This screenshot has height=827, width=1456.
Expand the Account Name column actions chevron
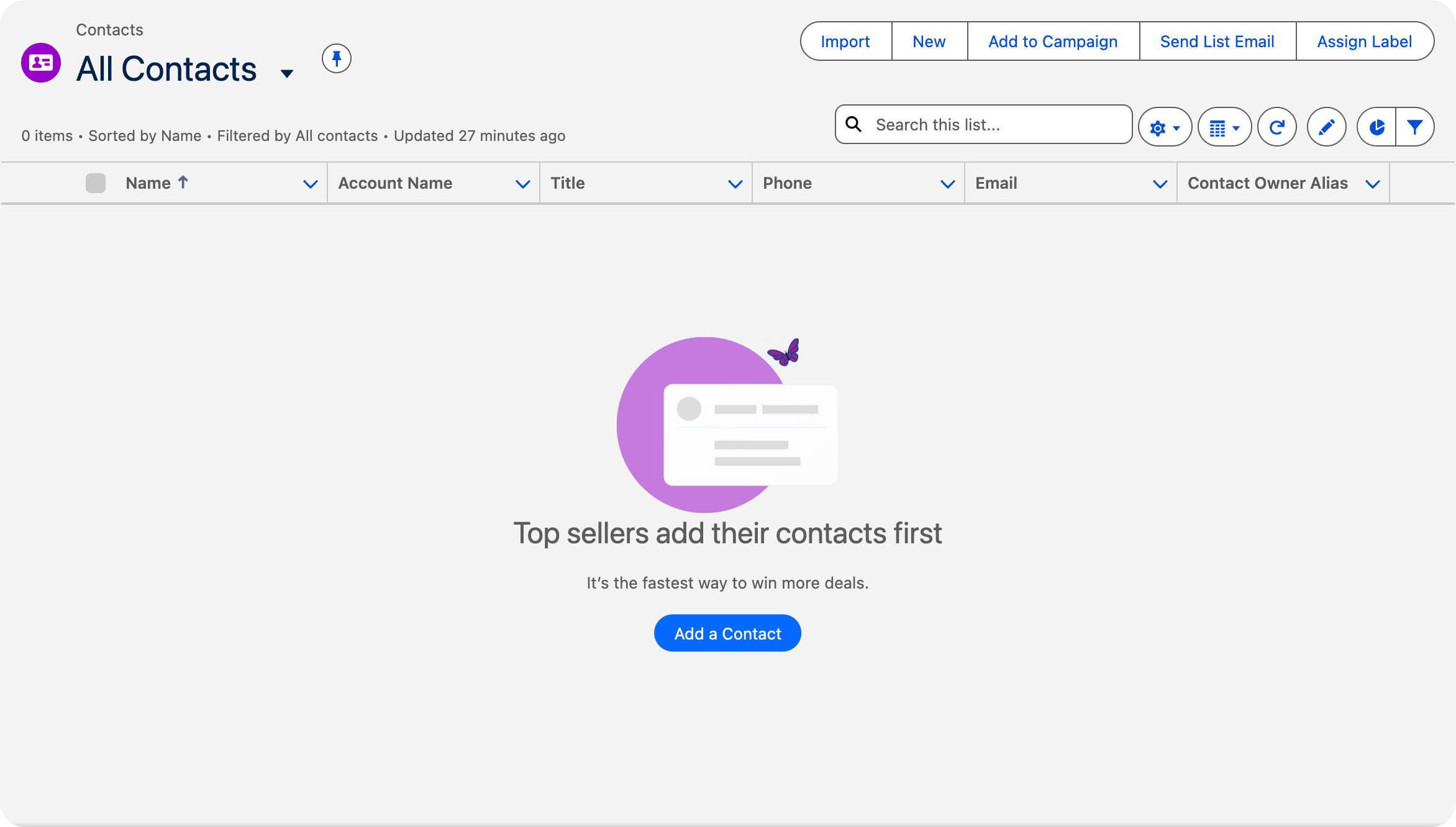coord(523,184)
